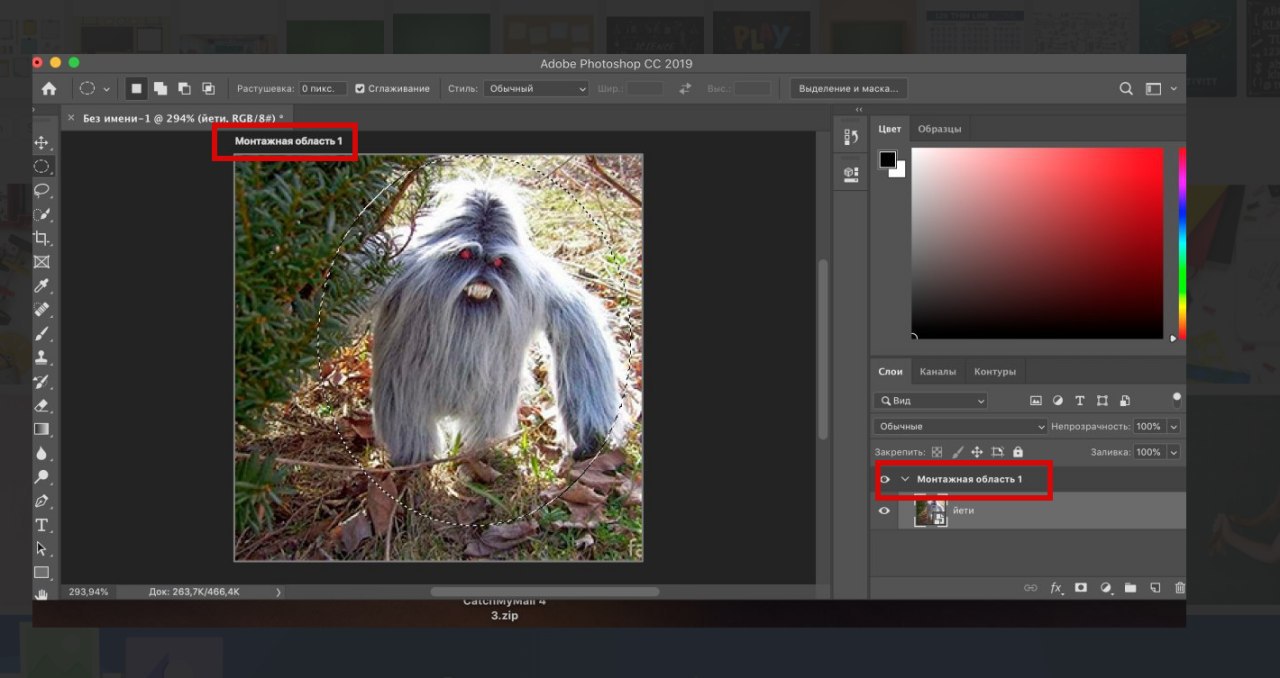Toggle type layer filter
Screen dimensions: 1280x678
point(1080,400)
